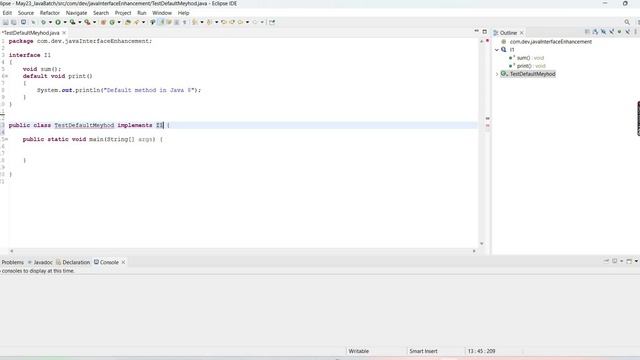Click the Debug bug icon
Image resolution: width=640 pixels, height=360 pixels.
coord(43,22)
